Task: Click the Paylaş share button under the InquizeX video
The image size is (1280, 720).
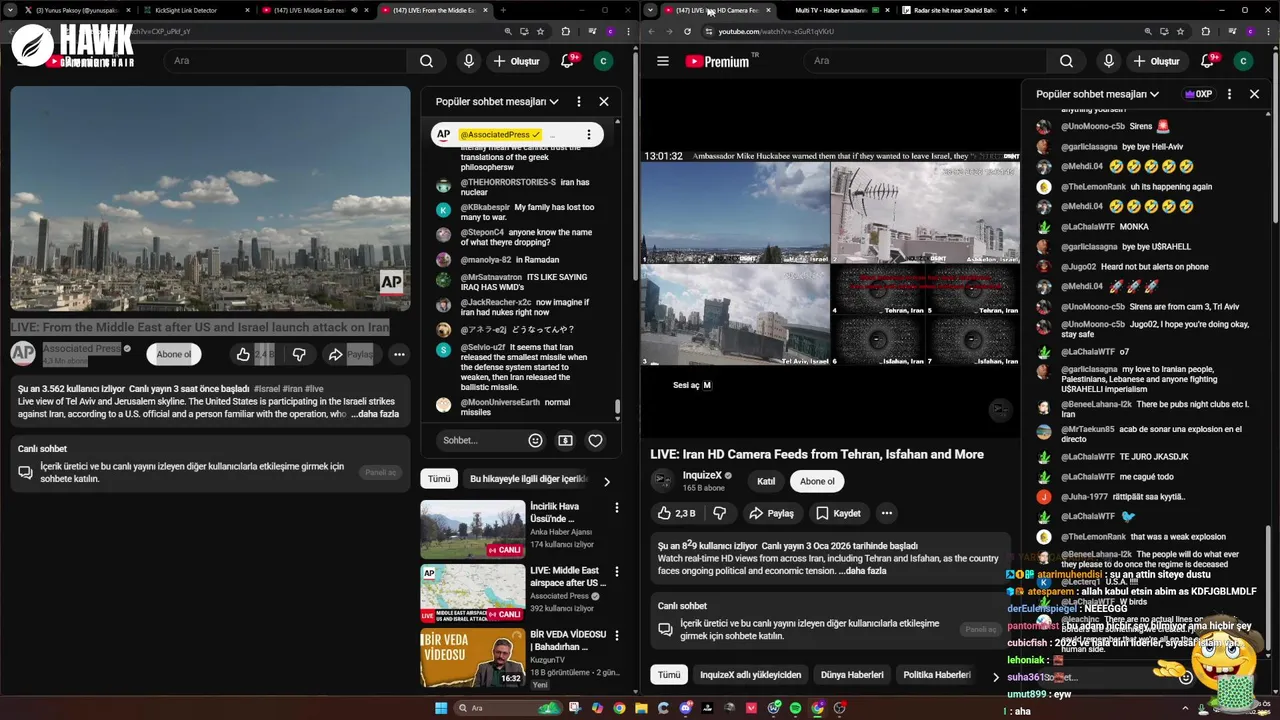Action: pos(771,513)
